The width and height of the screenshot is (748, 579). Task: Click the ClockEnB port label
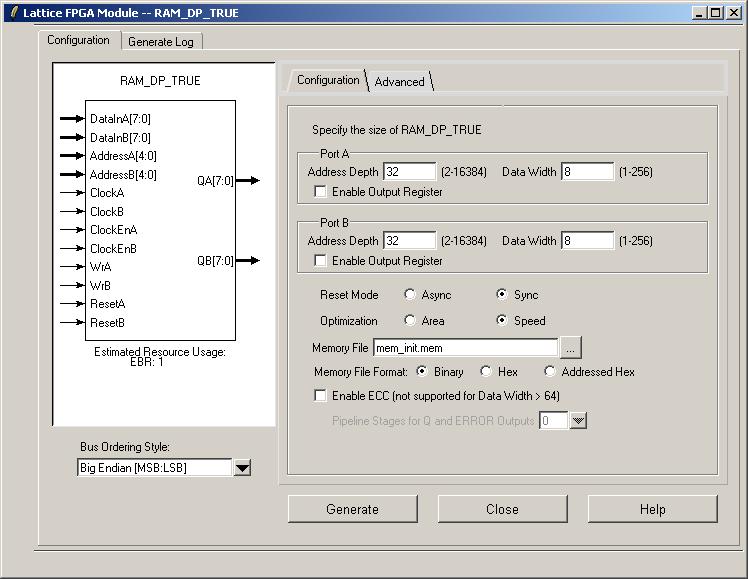[x=114, y=249]
